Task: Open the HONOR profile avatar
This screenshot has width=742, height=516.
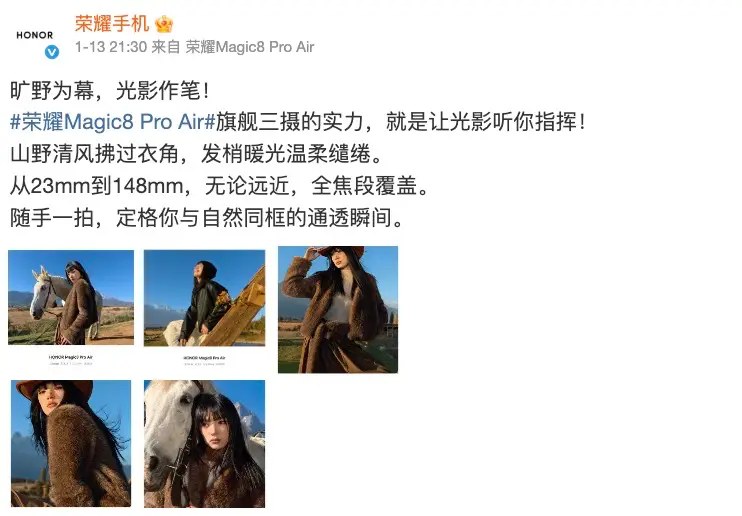Action: pos(35,35)
